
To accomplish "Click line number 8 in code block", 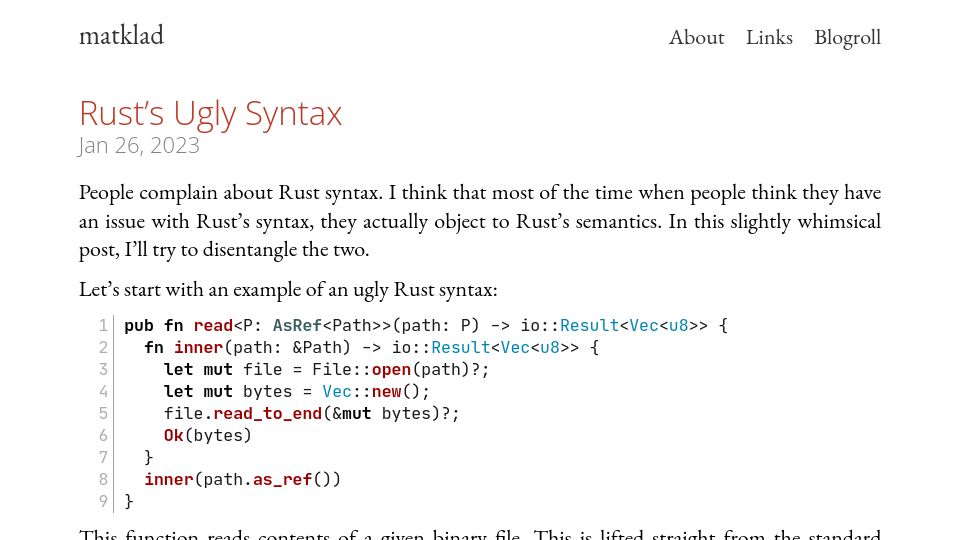I will click(103, 479).
